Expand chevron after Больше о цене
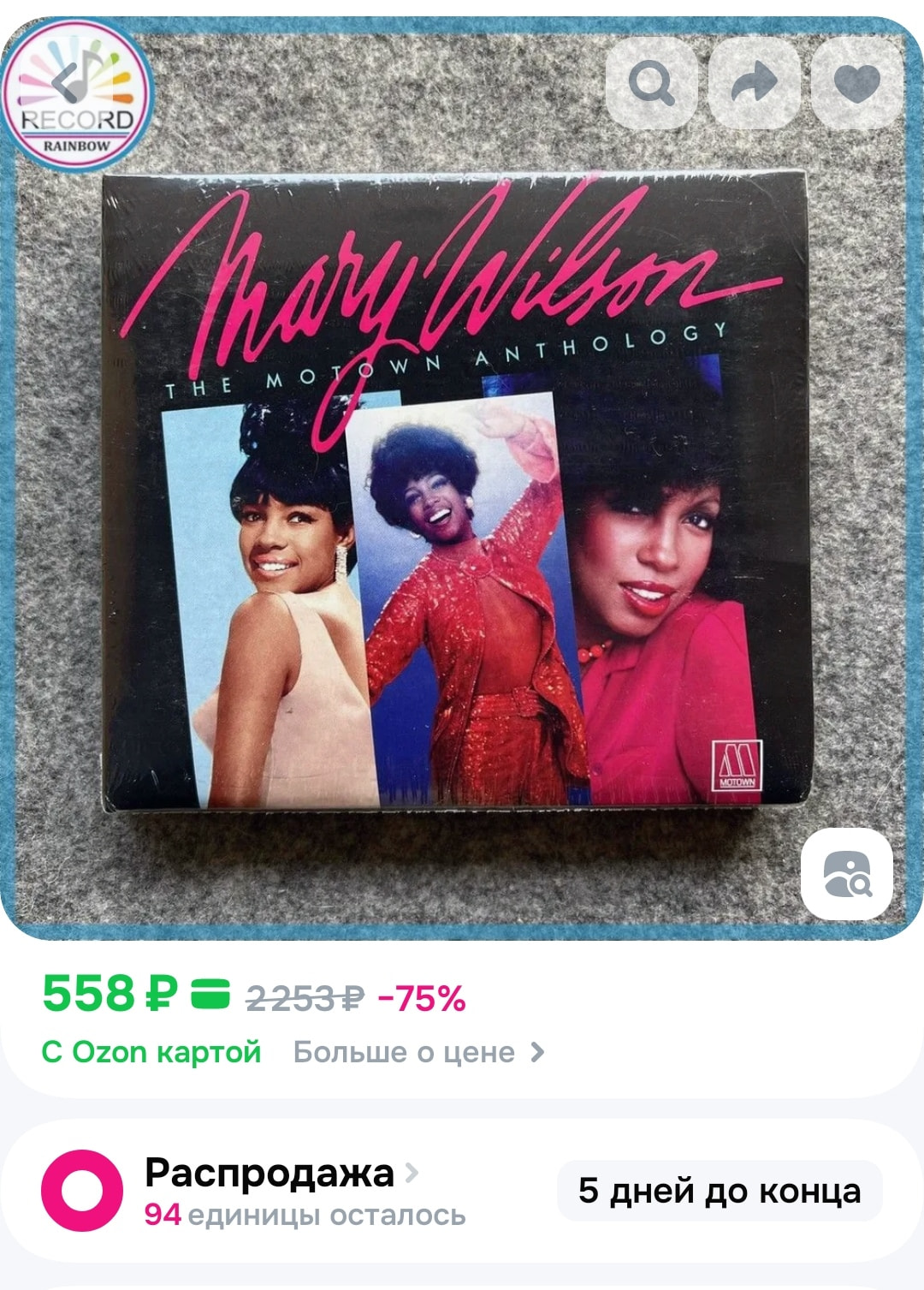924x1290 pixels. click(537, 1052)
